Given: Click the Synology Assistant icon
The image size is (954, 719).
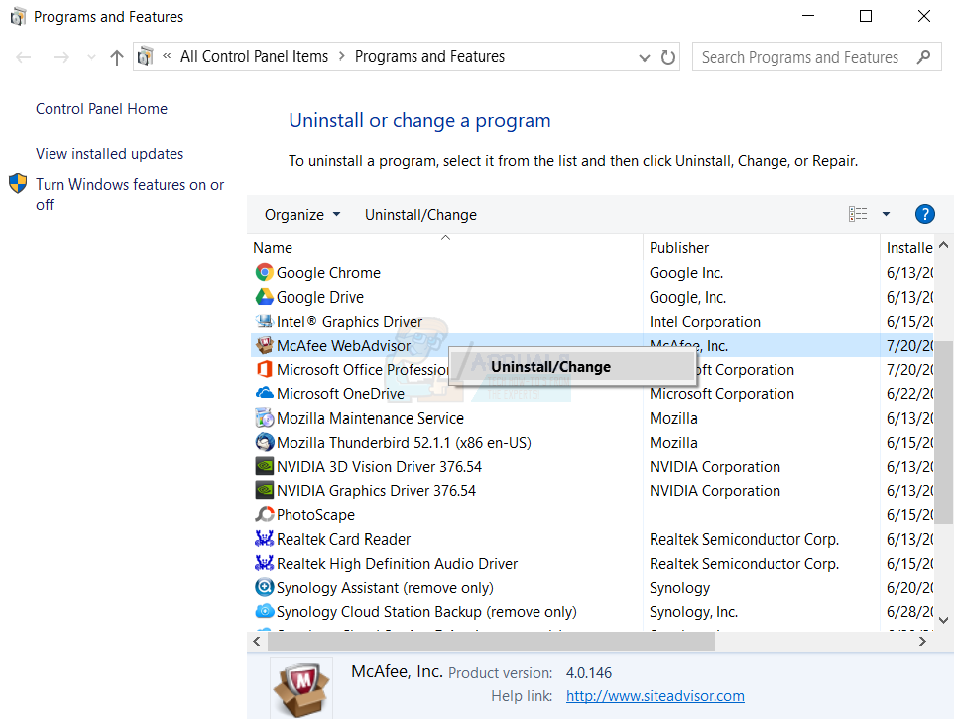Looking at the screenshot, I should coord(264,587).
